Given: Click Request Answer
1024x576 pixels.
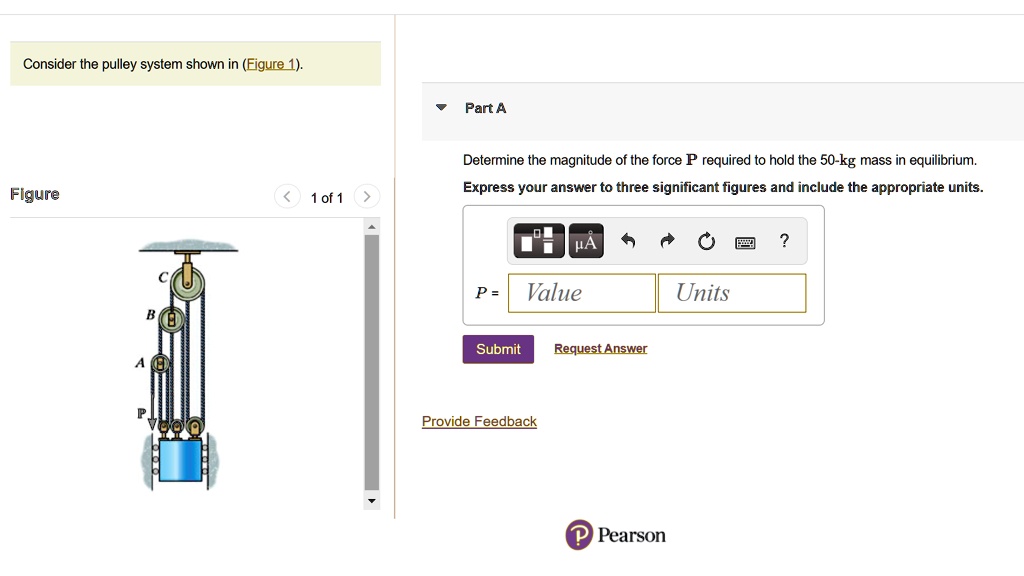Looking at the screenshot, I should (600, 348).
